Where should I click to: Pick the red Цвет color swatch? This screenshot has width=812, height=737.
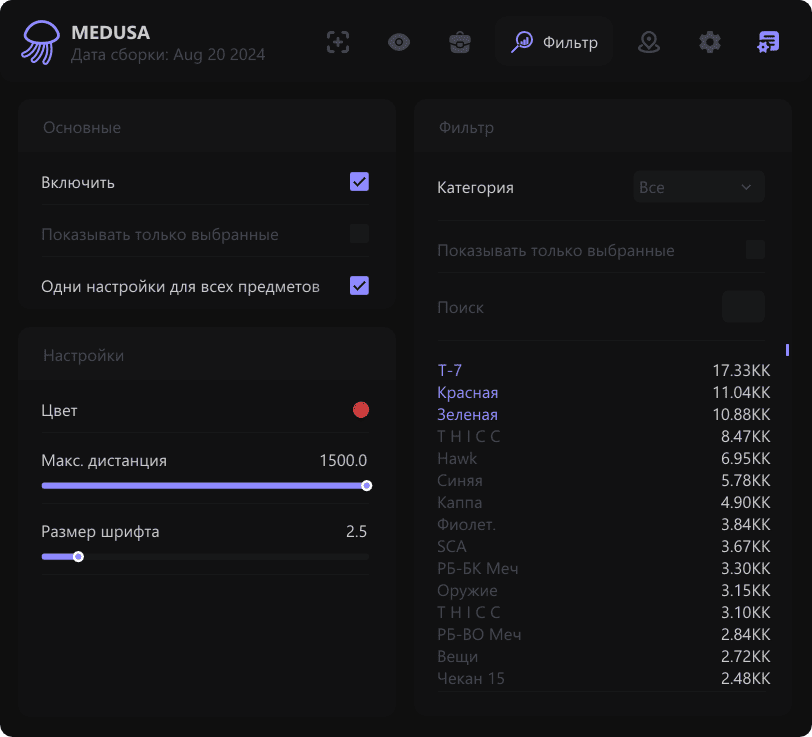click(x=361, y=410)
